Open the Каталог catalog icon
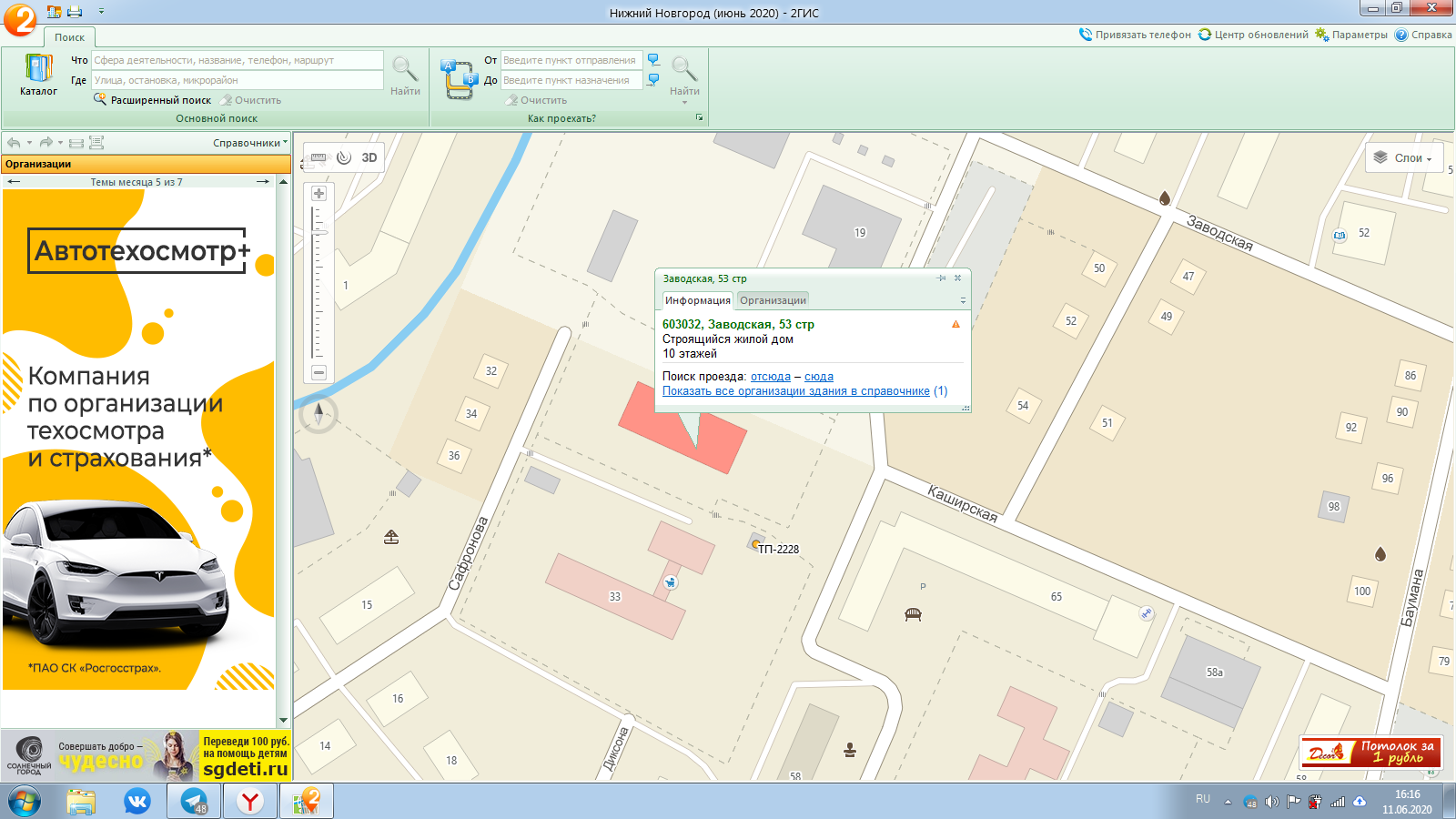This screenshot has height=819, width=1456. click(x=38, y=75)
